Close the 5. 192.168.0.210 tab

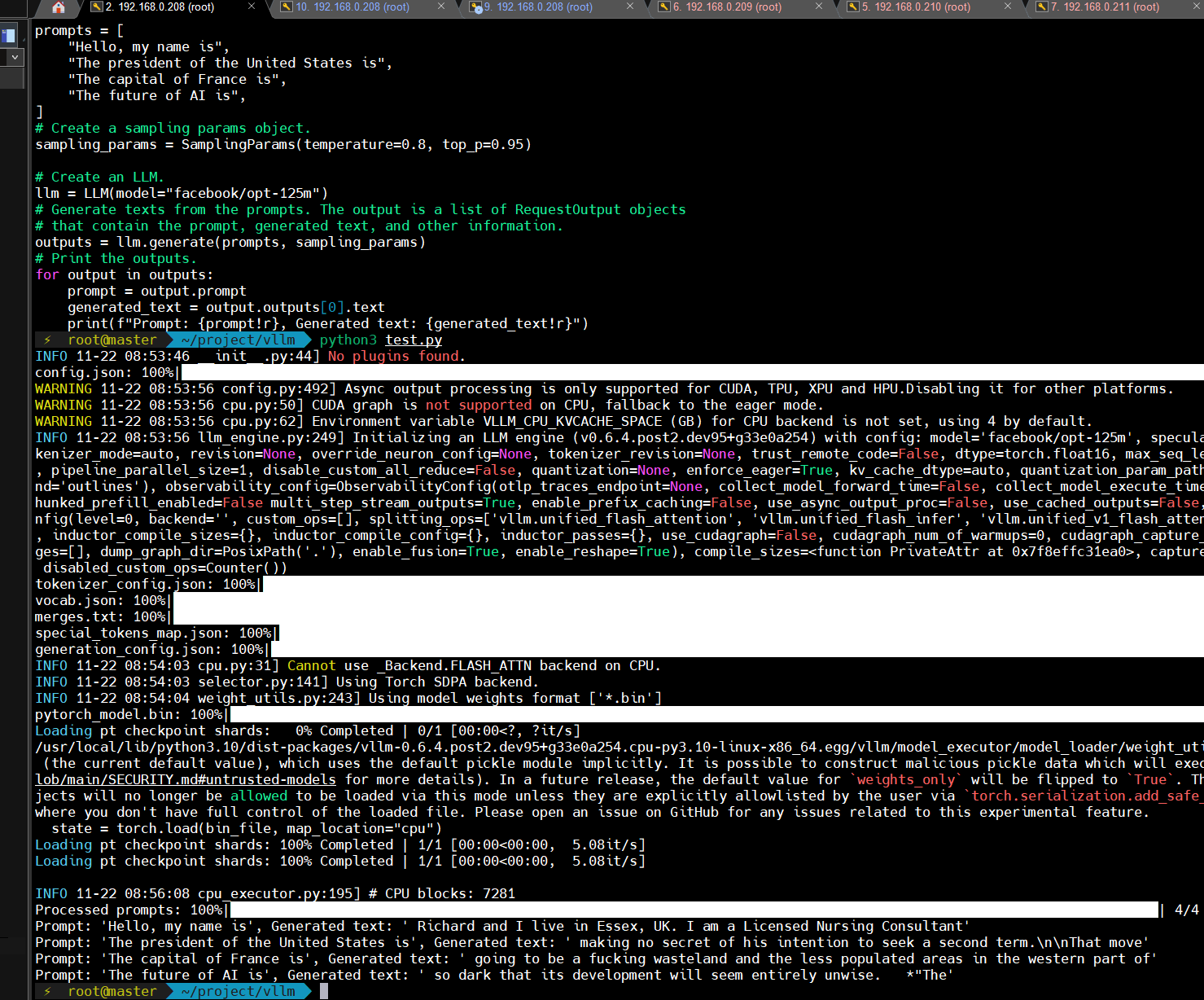(x=1008, y=7)
